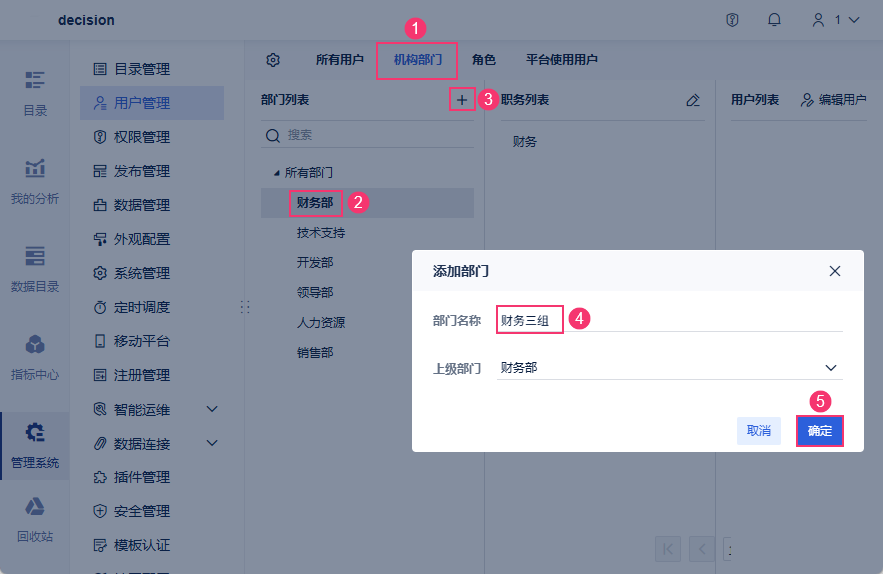883x574 pixels.
Task: Switch to the 角色 tab
Action: coord(484,60)
